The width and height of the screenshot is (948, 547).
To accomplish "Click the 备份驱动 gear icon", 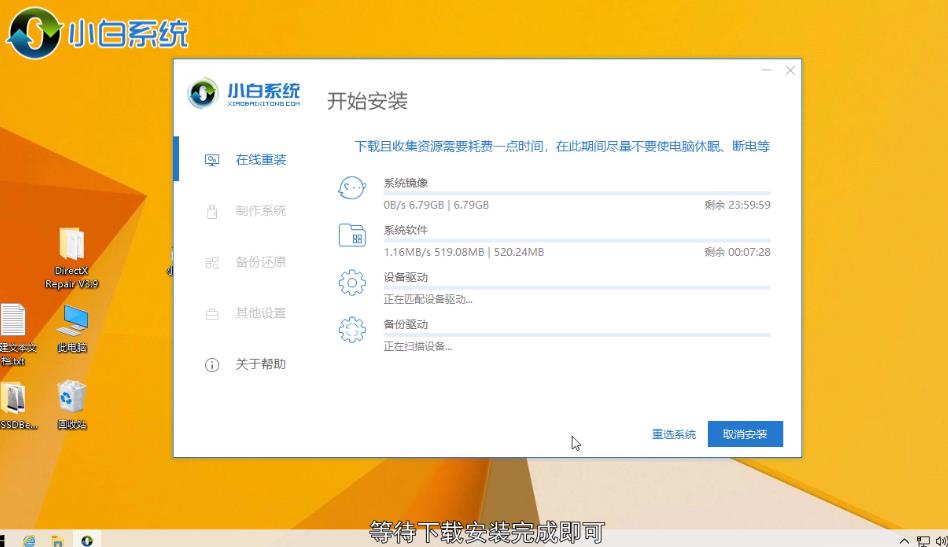I will point(352,329).
